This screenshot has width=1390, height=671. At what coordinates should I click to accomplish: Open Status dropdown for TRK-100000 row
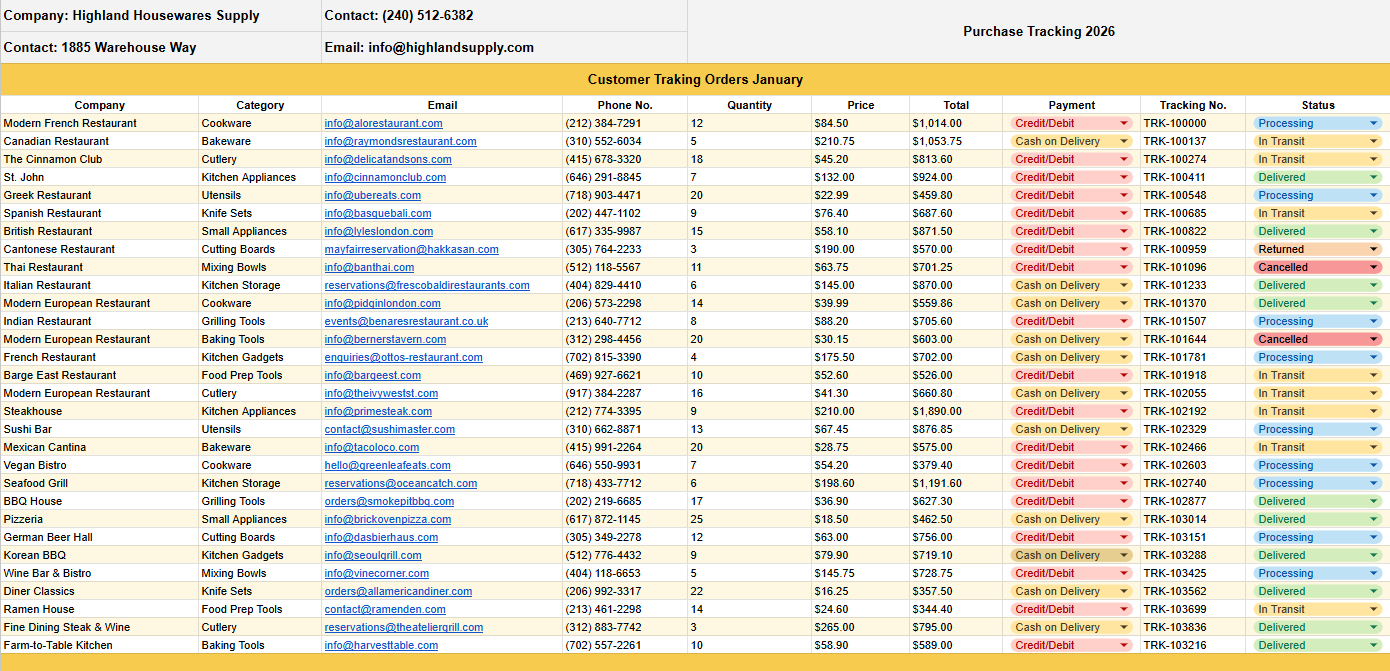coord(1317,123)
